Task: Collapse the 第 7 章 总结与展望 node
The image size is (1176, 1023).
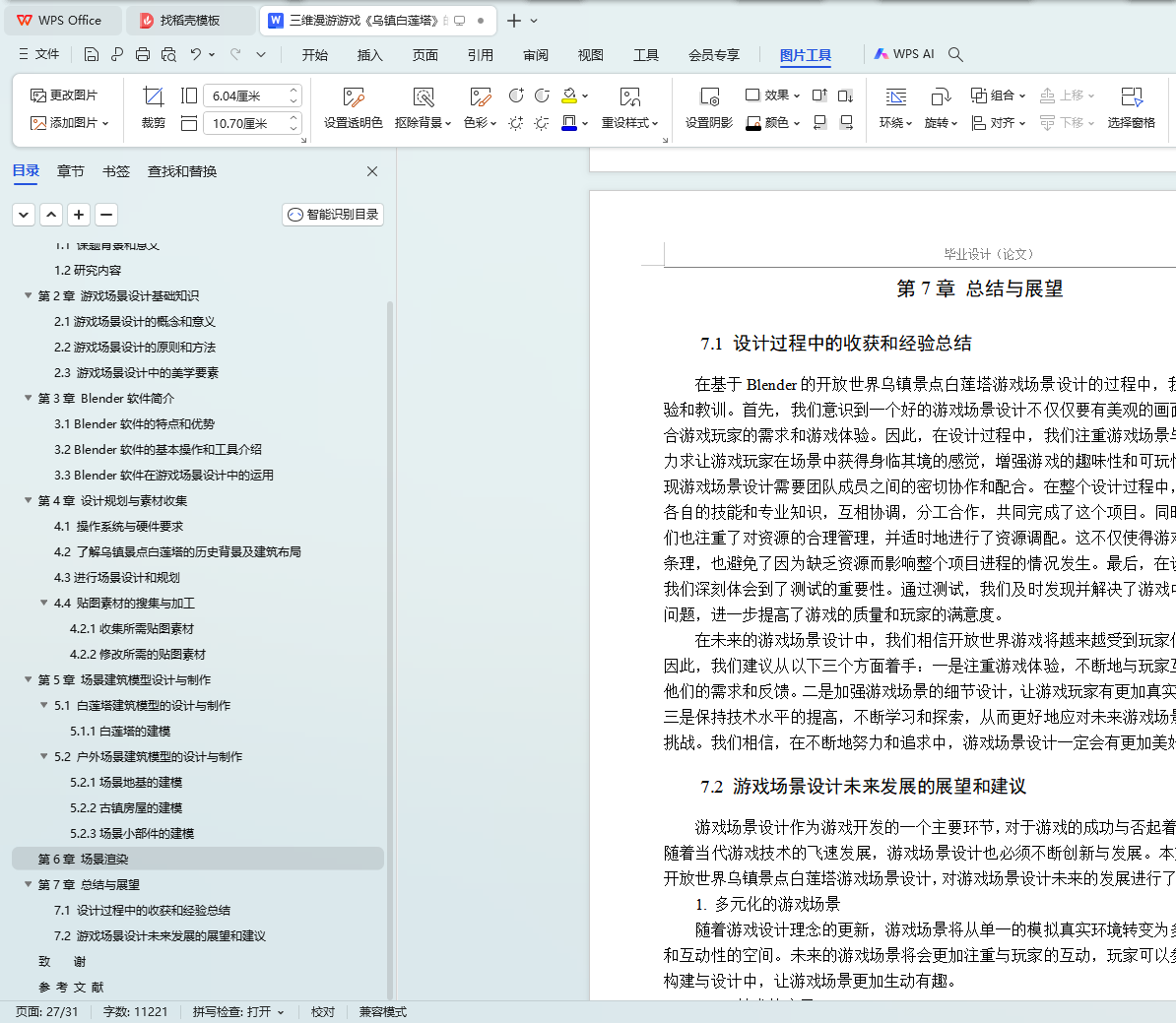Action: (28, 884)
